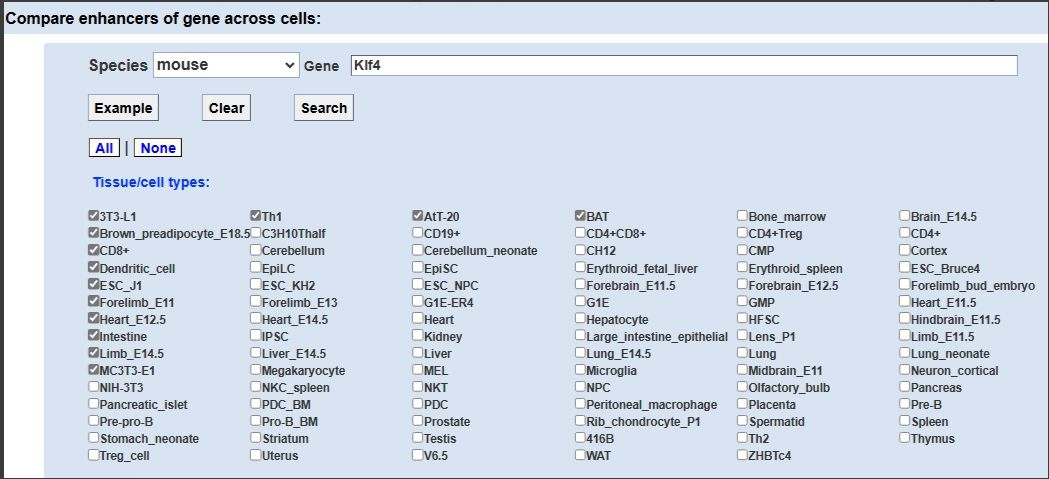The image size is (1049, 479).
Task: Disable the AtT-20 checkbox
Action: 418,216
